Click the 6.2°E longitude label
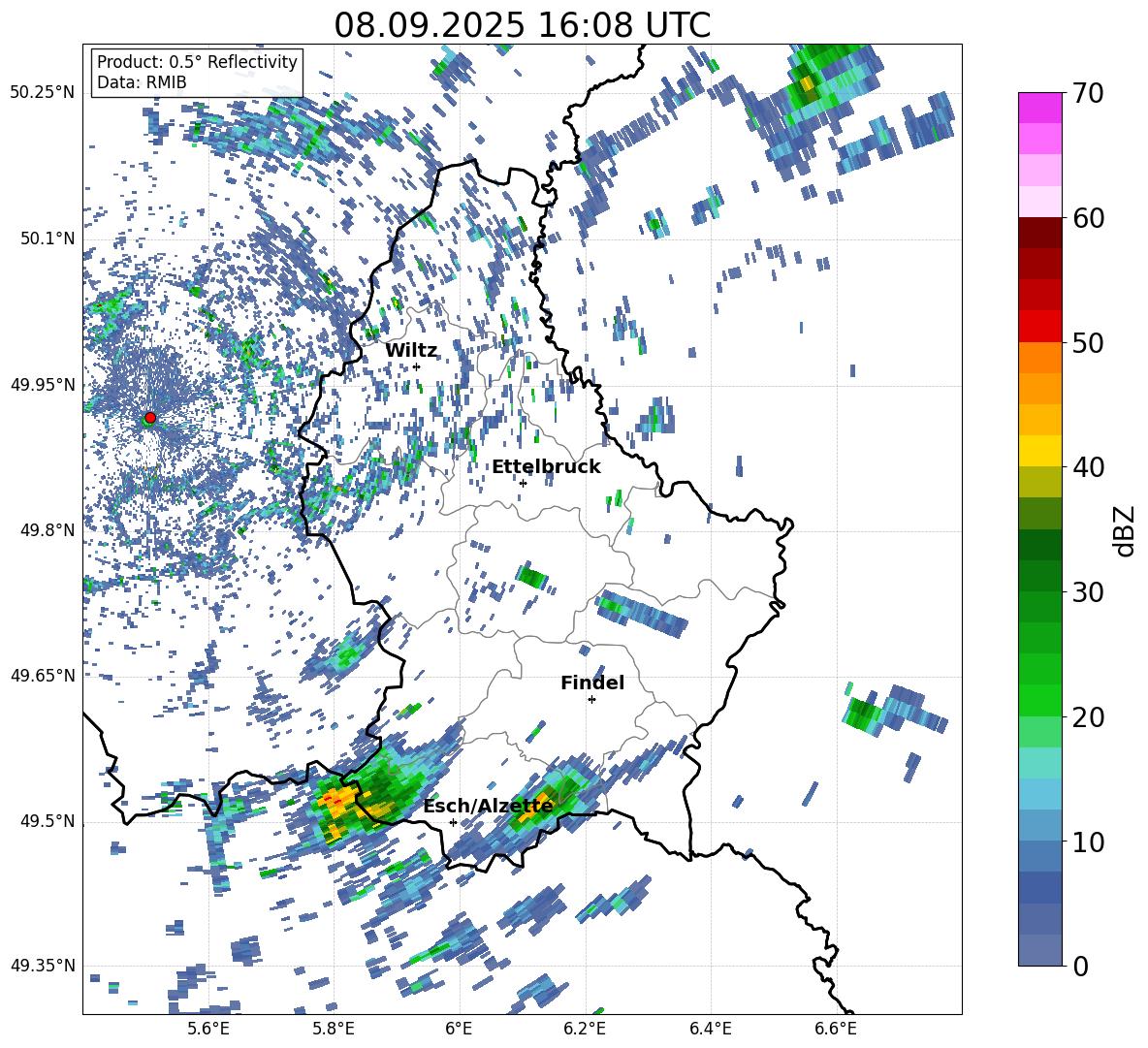Image resolution: width=1148 pixels, height=1048 pixels. 585,1029
